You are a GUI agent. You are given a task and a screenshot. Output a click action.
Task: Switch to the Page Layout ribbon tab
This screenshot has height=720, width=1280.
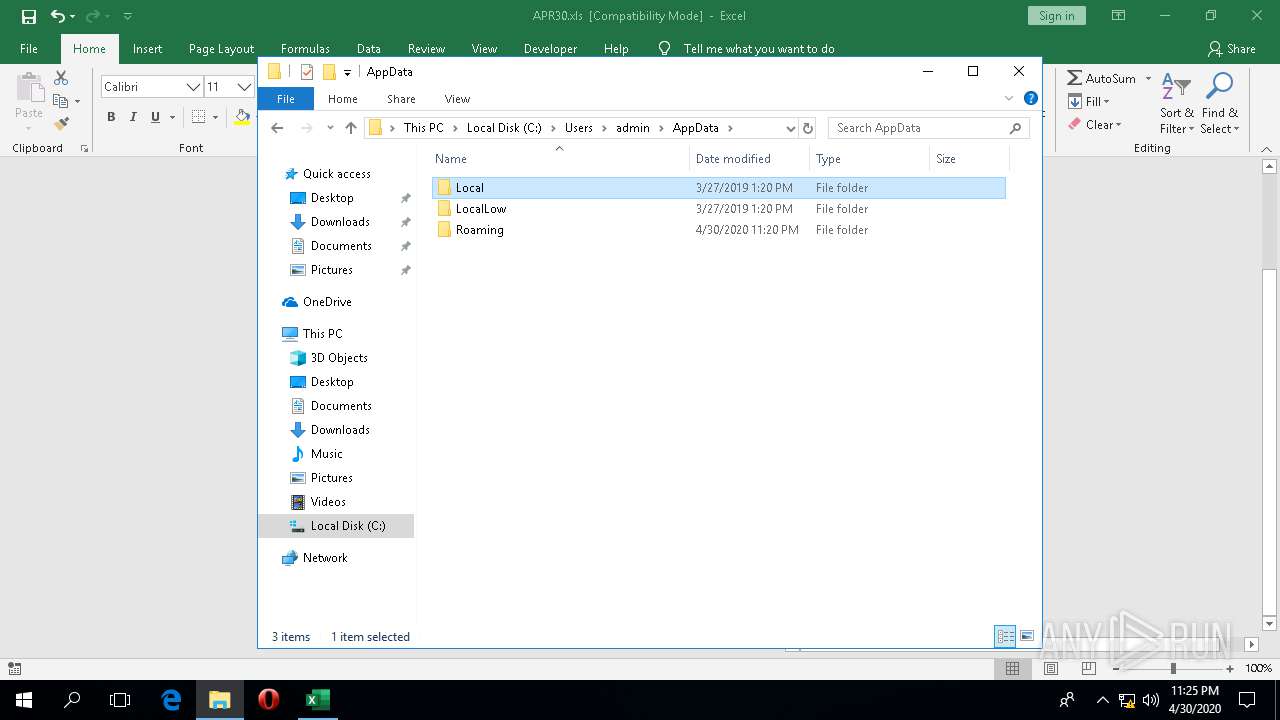coord(221,49)
